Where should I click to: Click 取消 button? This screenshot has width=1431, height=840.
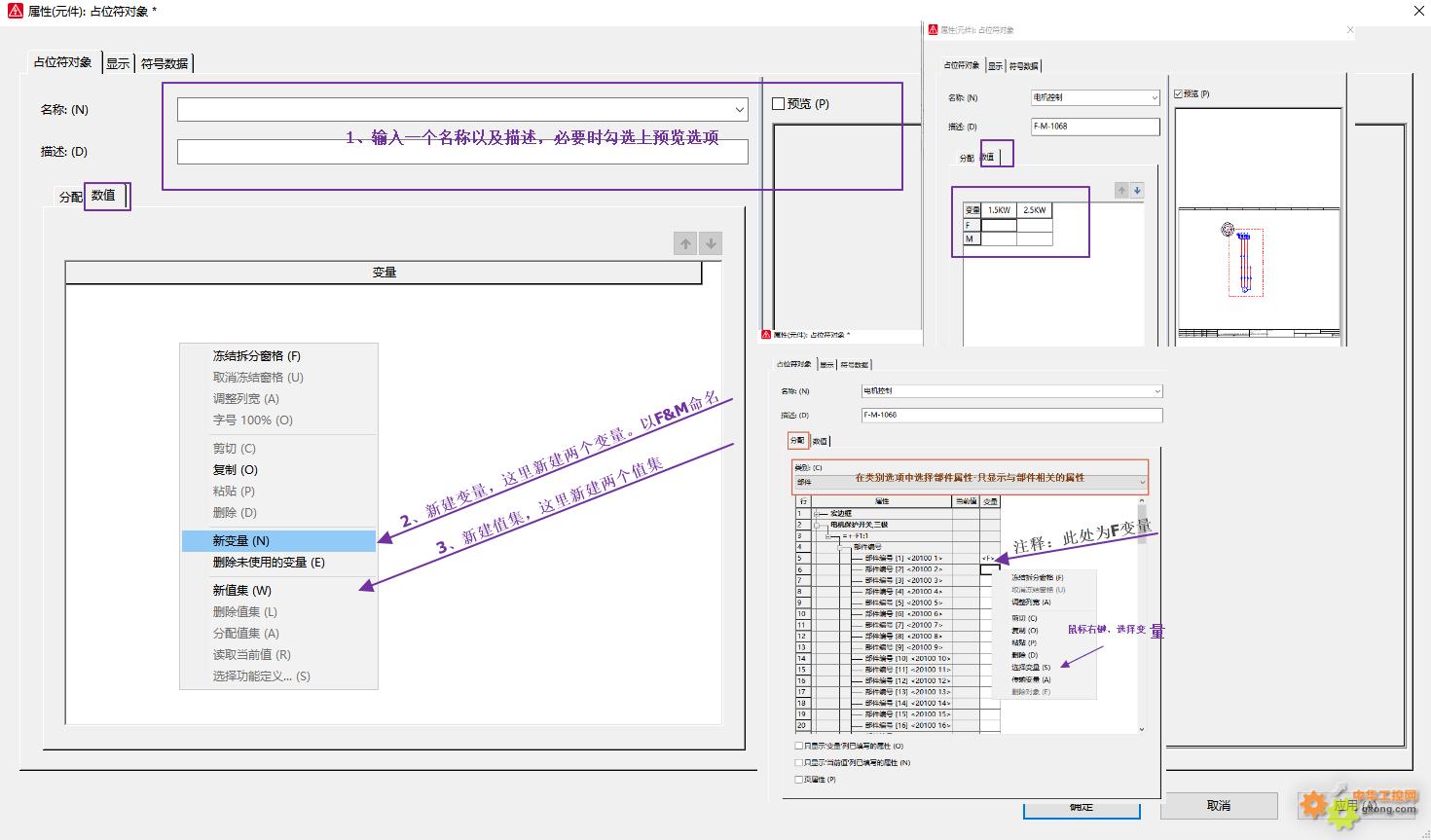coord(1219,806)
